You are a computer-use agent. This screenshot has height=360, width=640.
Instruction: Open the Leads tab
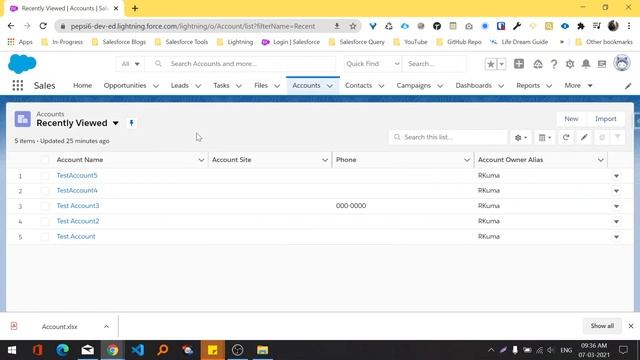pos(180,85)
